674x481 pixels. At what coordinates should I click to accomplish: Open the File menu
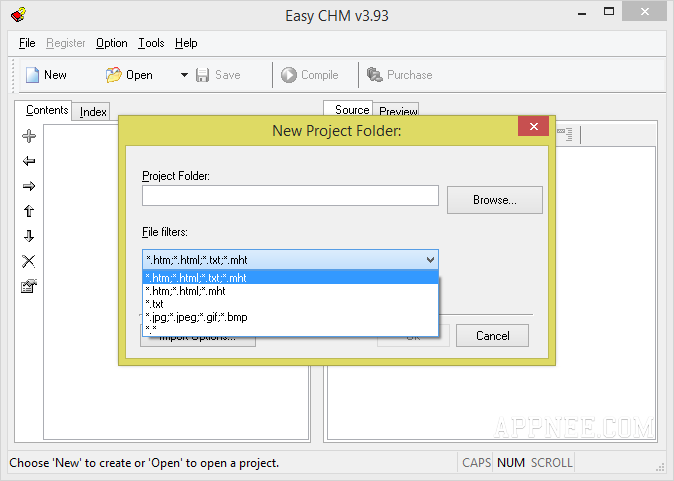[27, 43]
